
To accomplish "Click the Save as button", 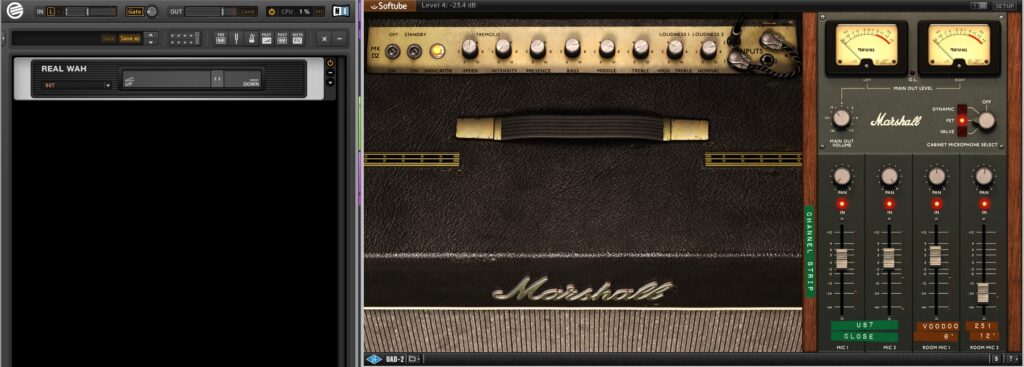I will [130, 39].
